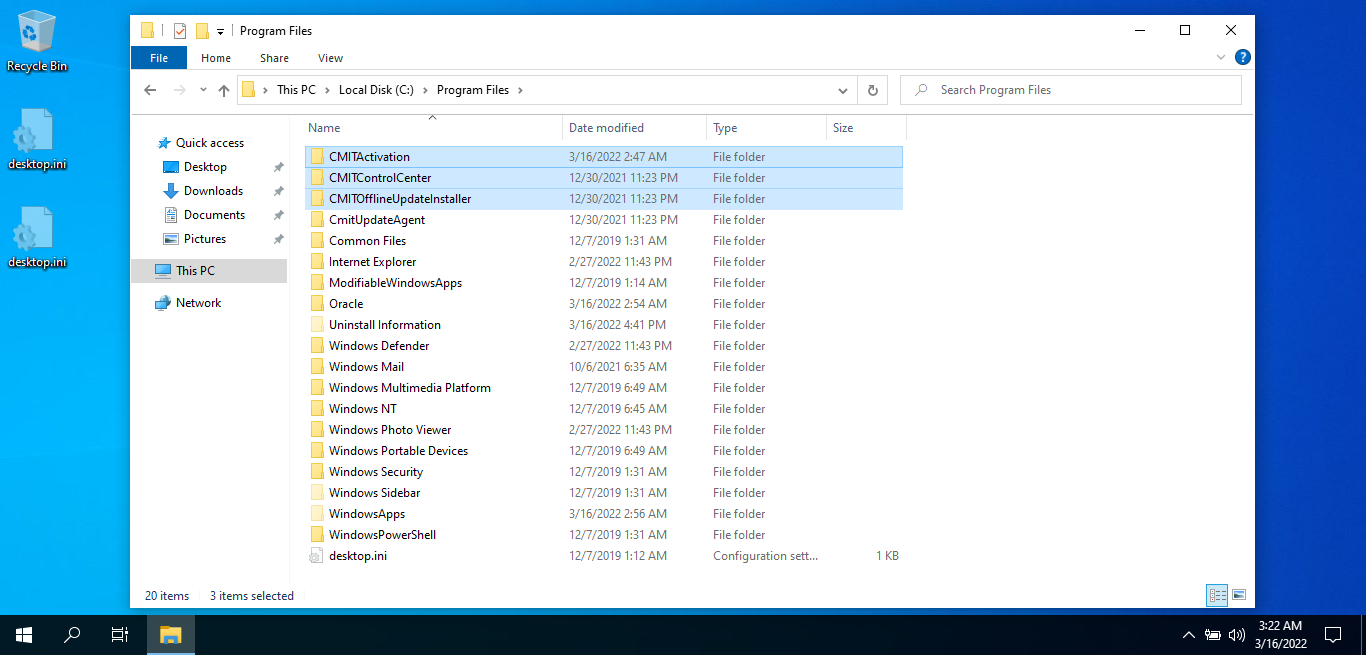
Task: Select the Internet Explorer folder
Action: pos(603,262)
